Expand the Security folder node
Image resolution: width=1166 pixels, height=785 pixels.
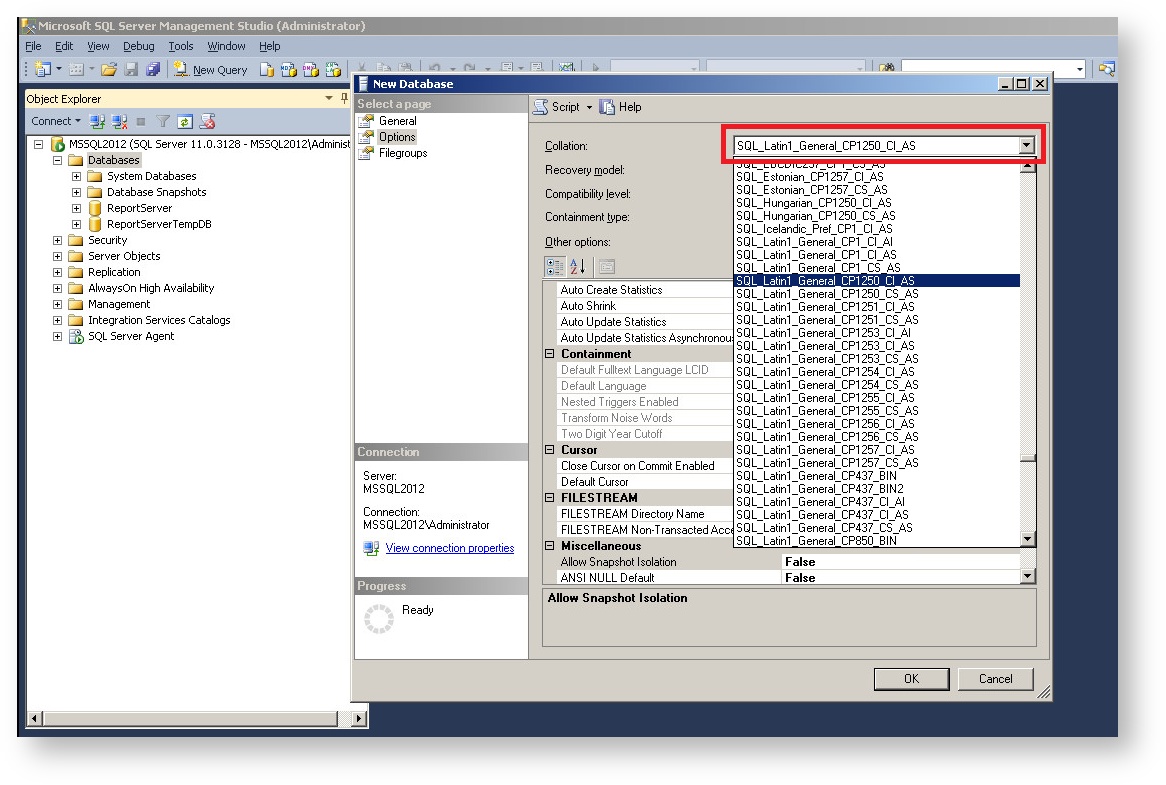click(x=58, y=241)
